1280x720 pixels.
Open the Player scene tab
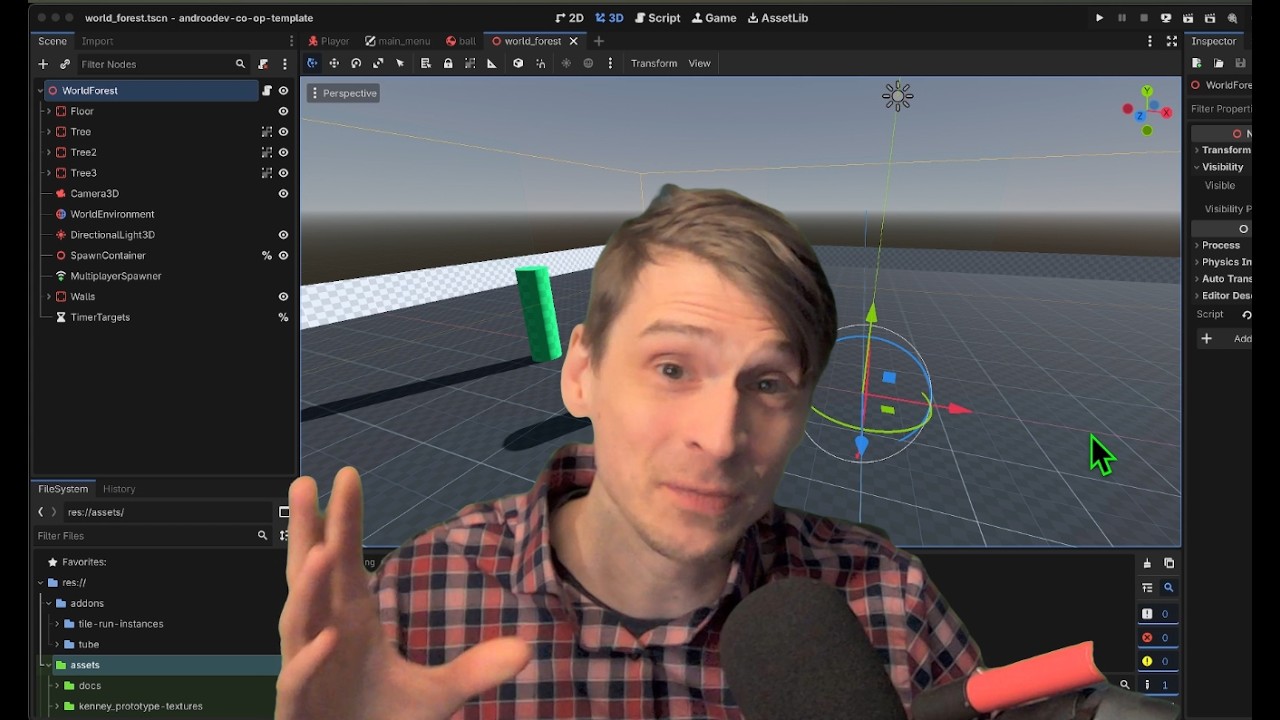pyautogui.click(x=329, y=41)
